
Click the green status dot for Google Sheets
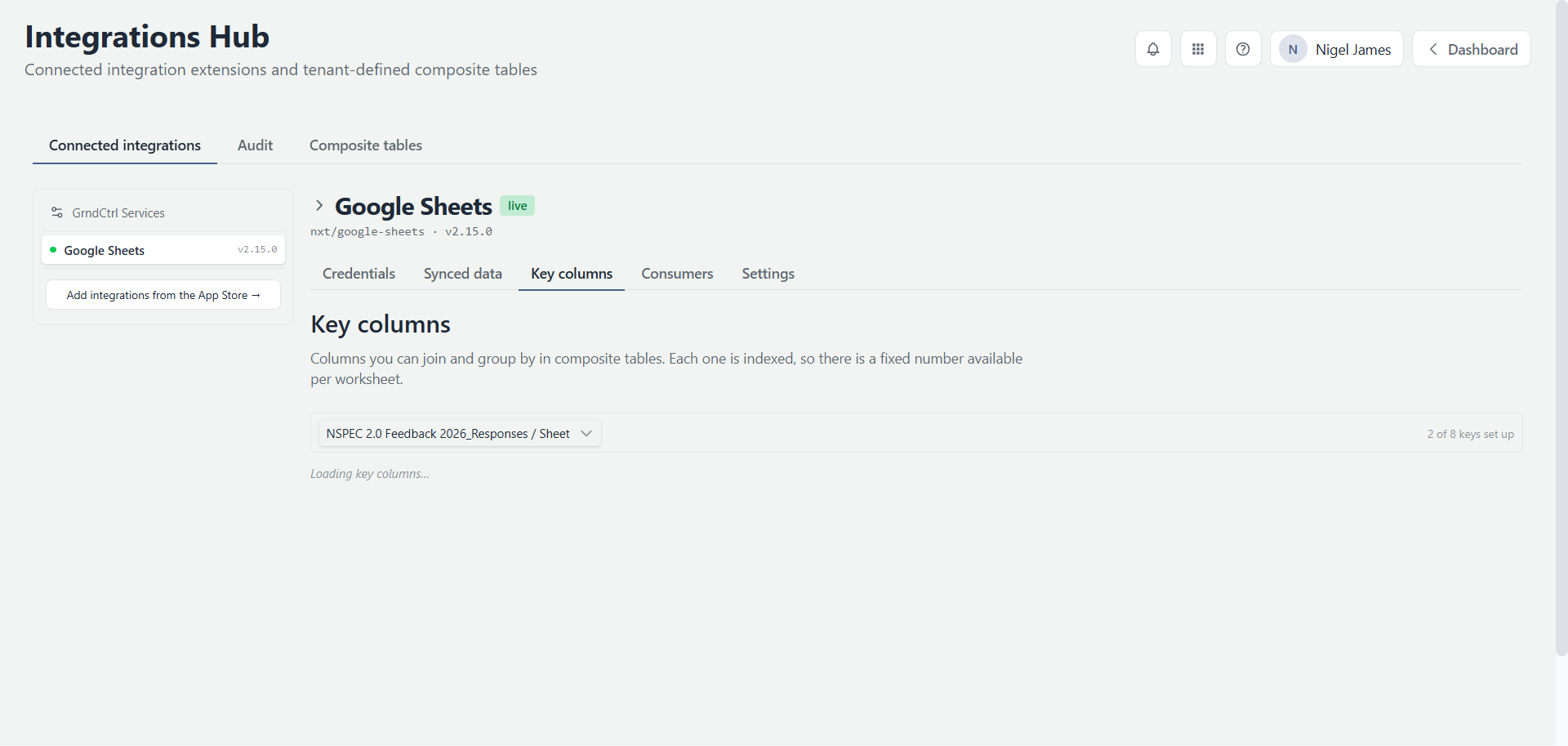click(x=53, y=250)
